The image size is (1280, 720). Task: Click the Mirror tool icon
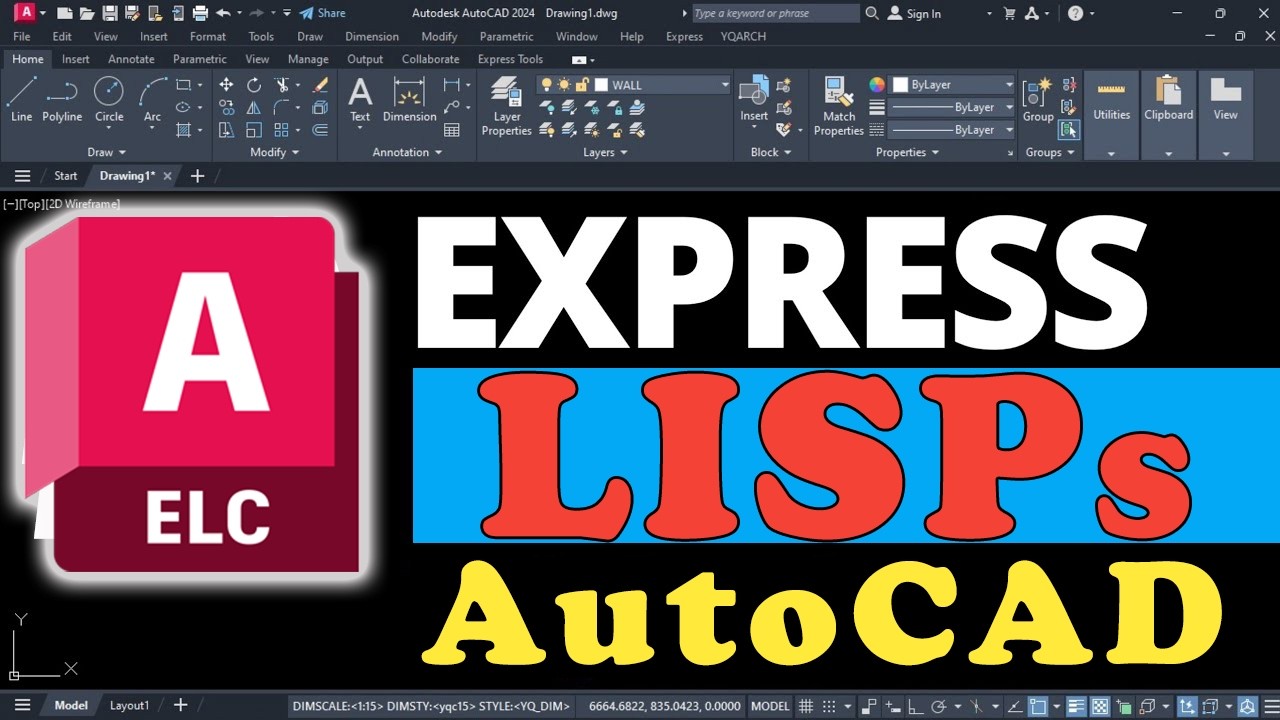(x=254, y=107)
